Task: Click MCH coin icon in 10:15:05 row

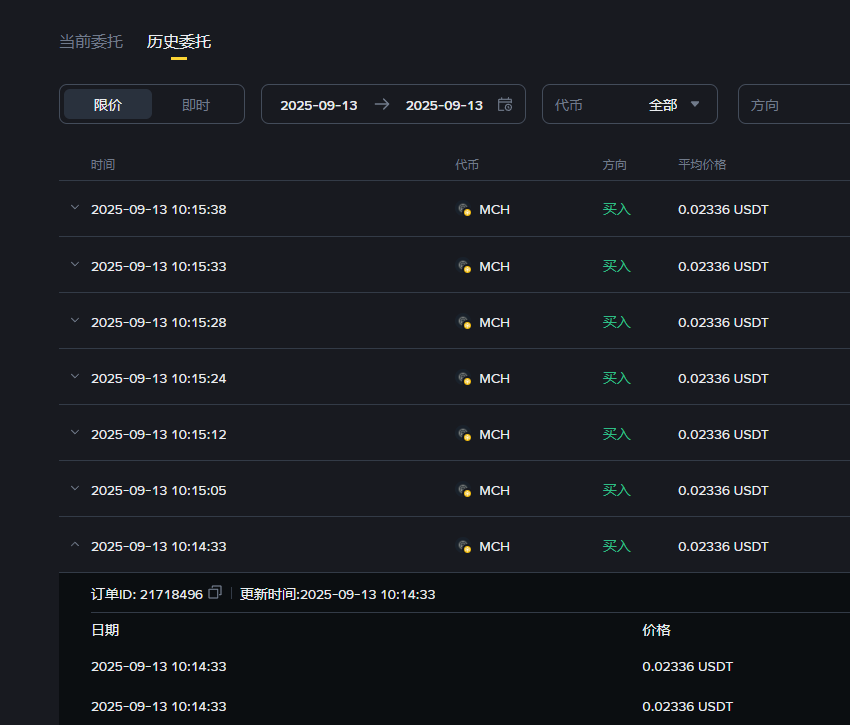Action: tap(465, 491)
